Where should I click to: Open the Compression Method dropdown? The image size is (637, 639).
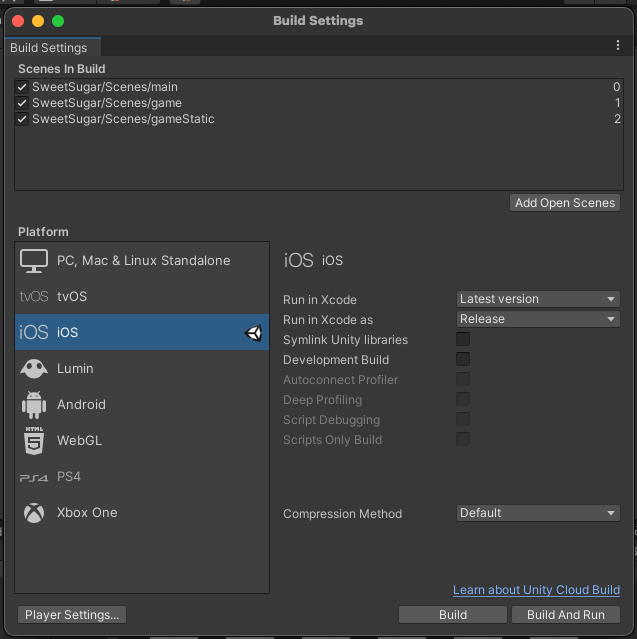[x=538, y=513]
